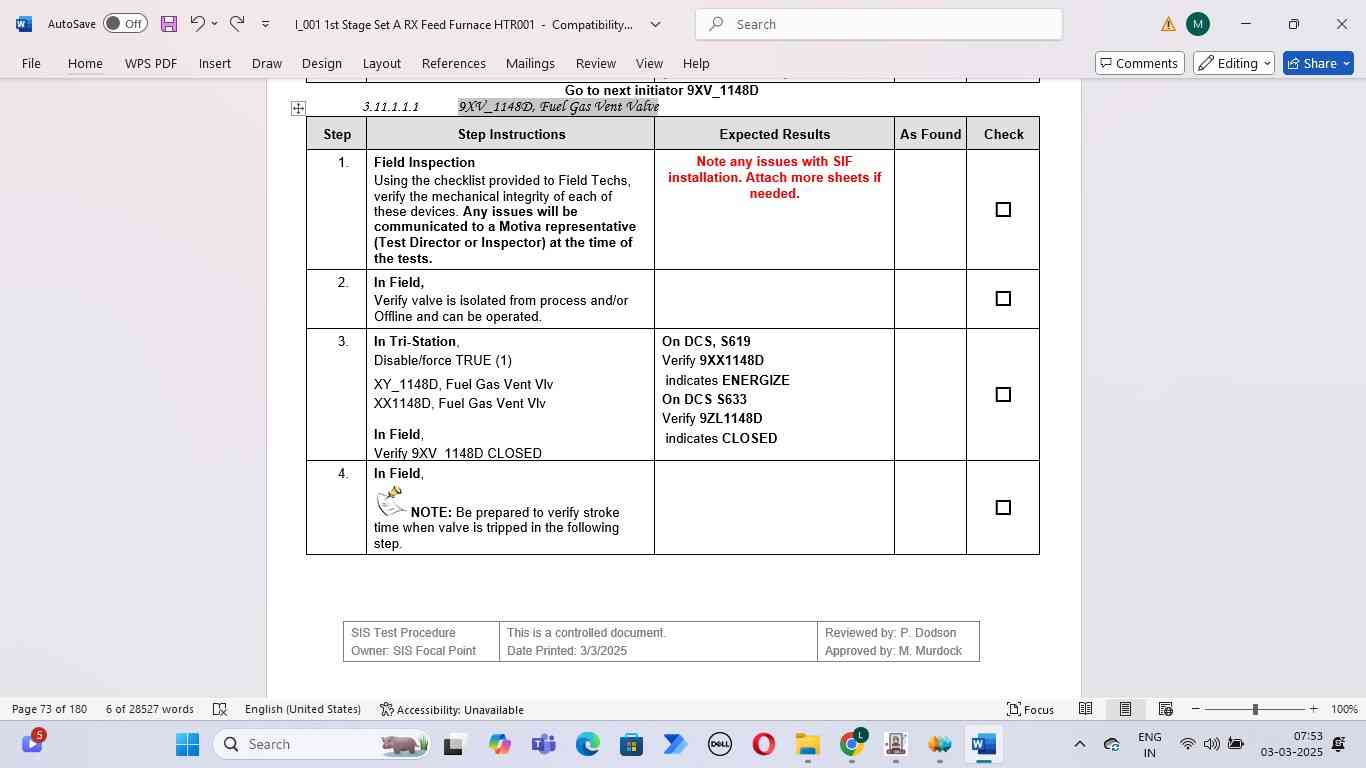Screen dimensions: 1366x768
Task: Open the Design tab
Action: click(322, 63)
